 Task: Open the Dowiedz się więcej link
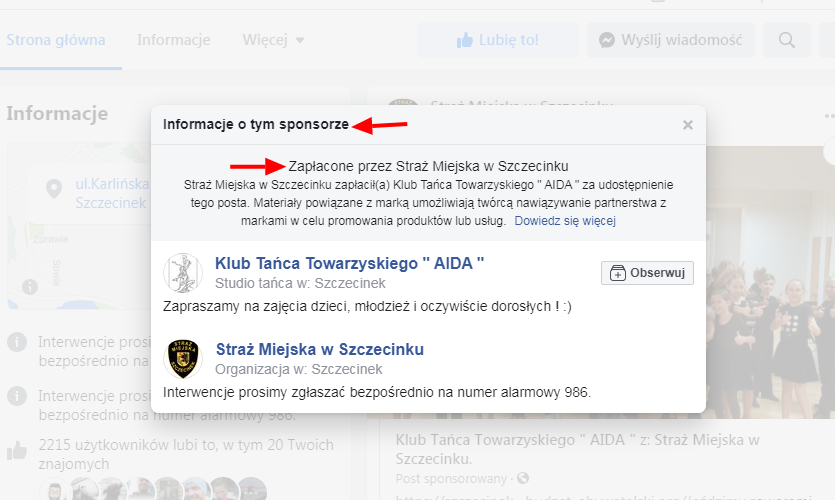click(565, 220)
